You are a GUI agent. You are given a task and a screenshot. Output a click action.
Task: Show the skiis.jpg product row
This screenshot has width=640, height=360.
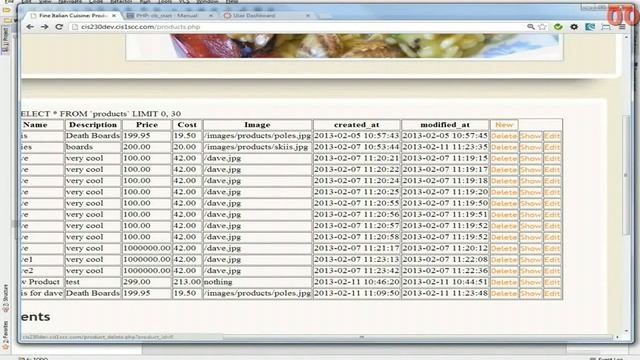coord(531,147)
